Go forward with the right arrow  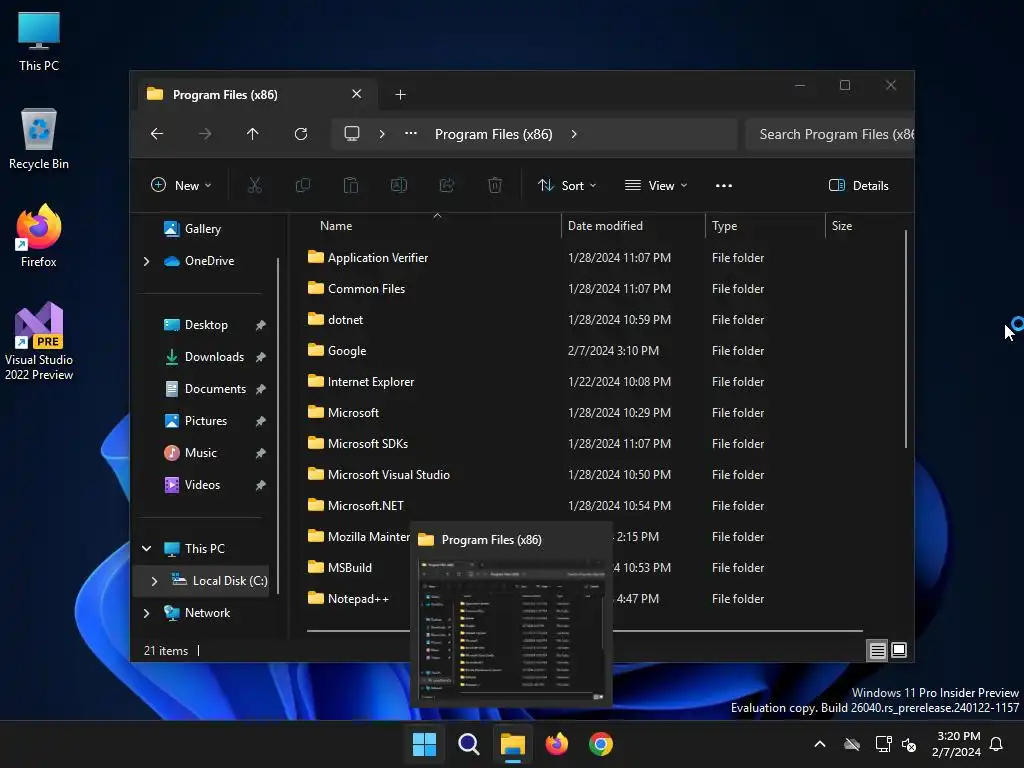coord(205,134)
